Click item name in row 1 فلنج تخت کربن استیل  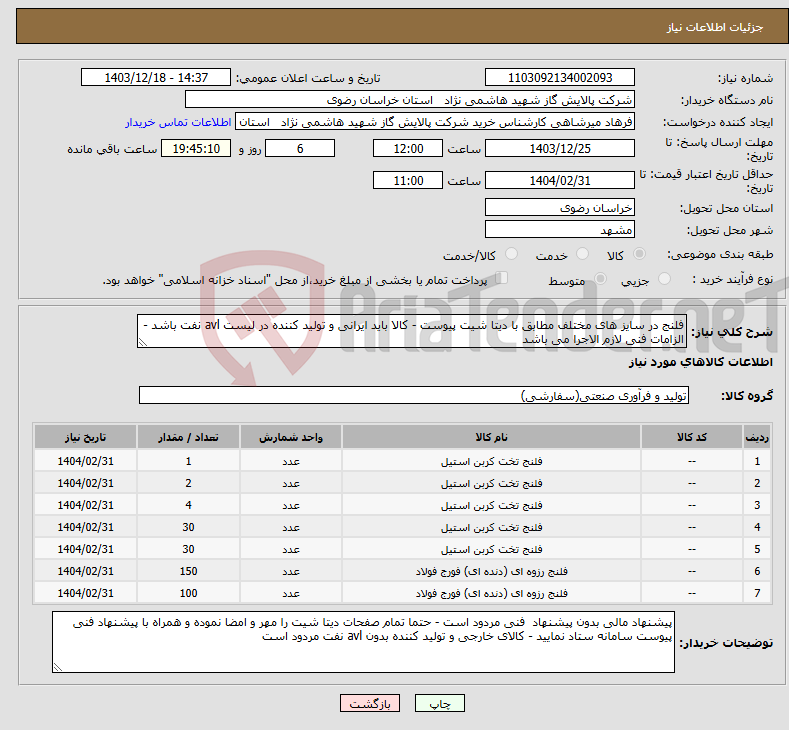(492, 461)
